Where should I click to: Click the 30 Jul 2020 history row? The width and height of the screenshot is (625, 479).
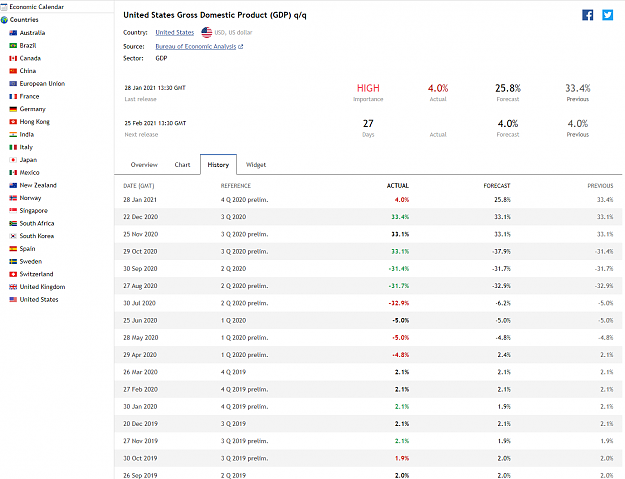click(x=368, y=303)
